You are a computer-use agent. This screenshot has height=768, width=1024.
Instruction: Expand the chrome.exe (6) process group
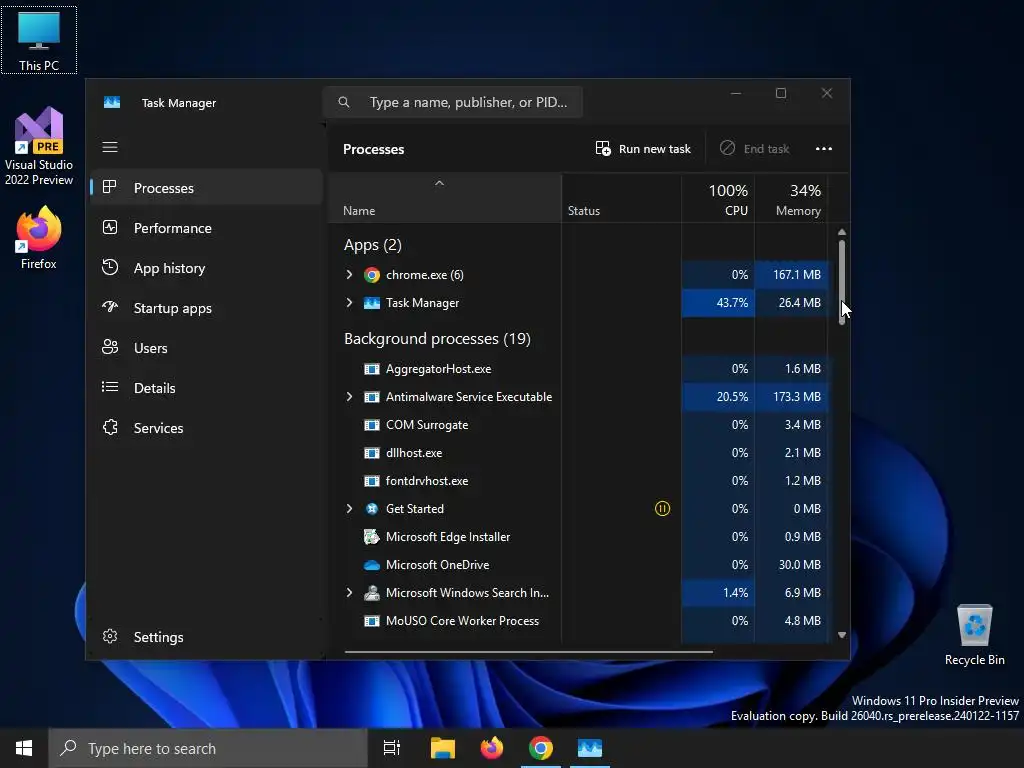coord(349,275)
